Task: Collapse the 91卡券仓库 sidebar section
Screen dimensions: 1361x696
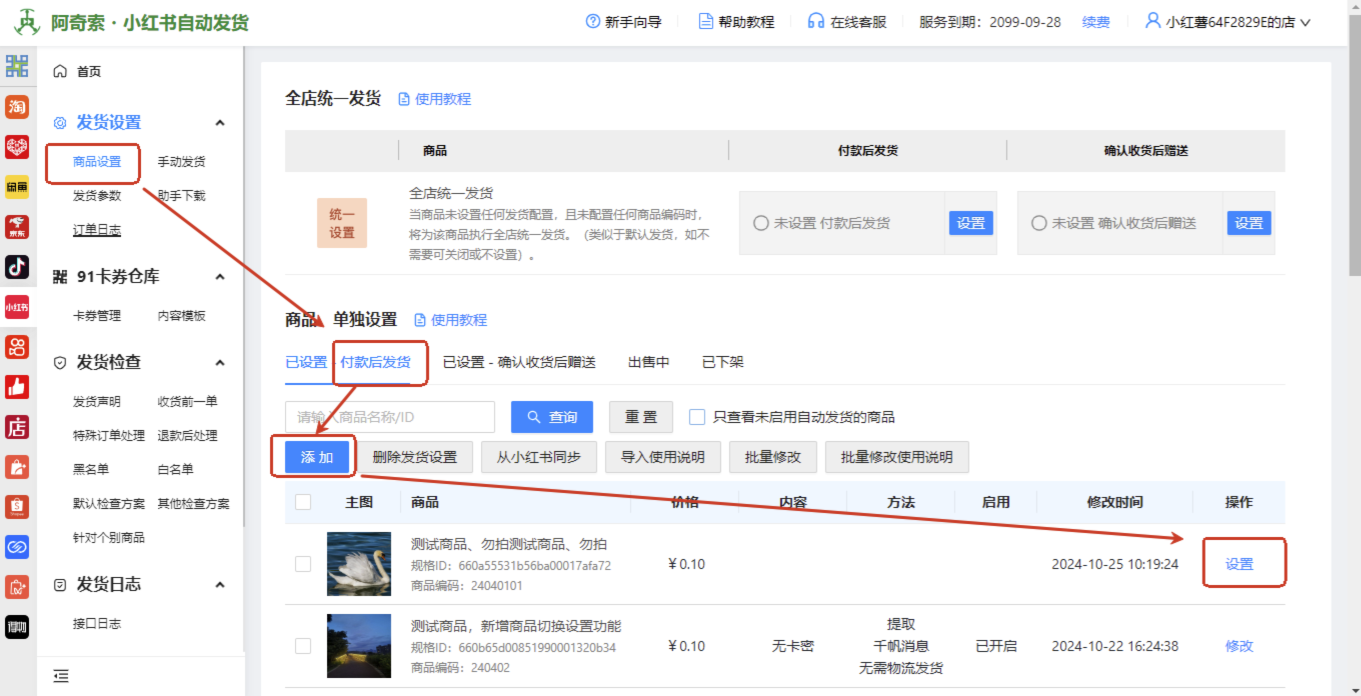Action: pyautogui.click(x=220, y=277)
